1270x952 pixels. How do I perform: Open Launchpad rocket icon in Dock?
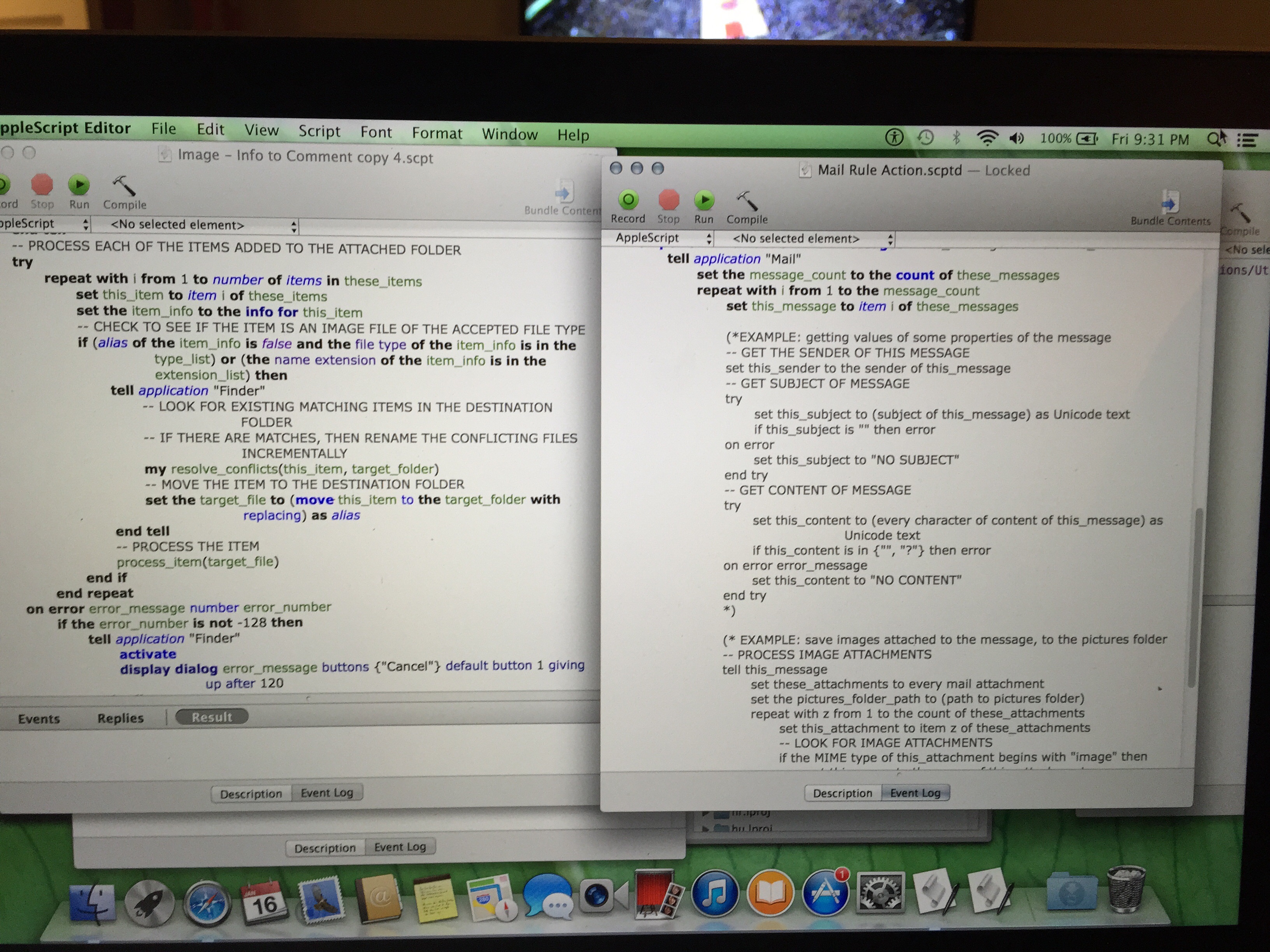point(149,904)
